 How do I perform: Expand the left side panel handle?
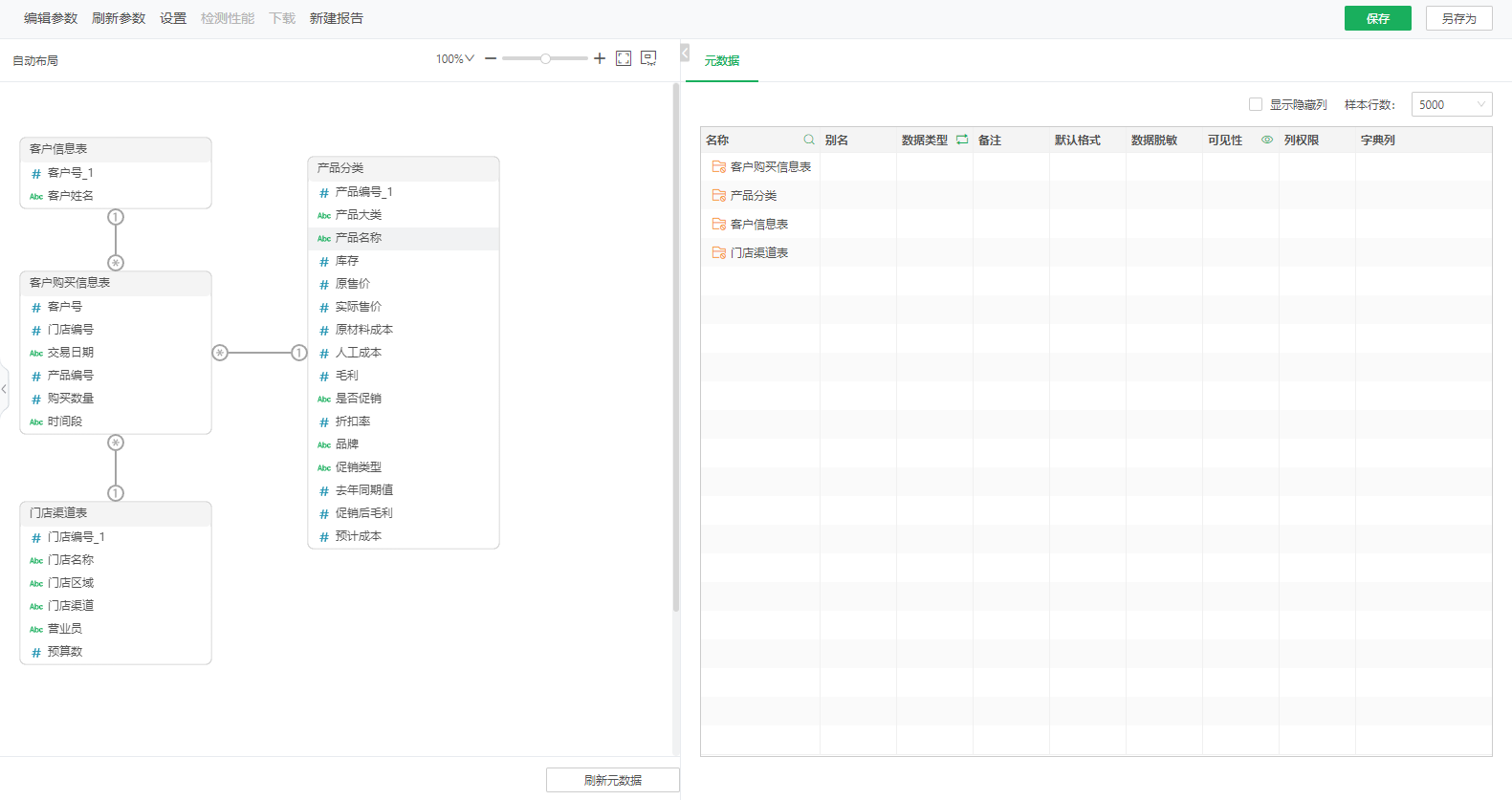coord(4,389)
